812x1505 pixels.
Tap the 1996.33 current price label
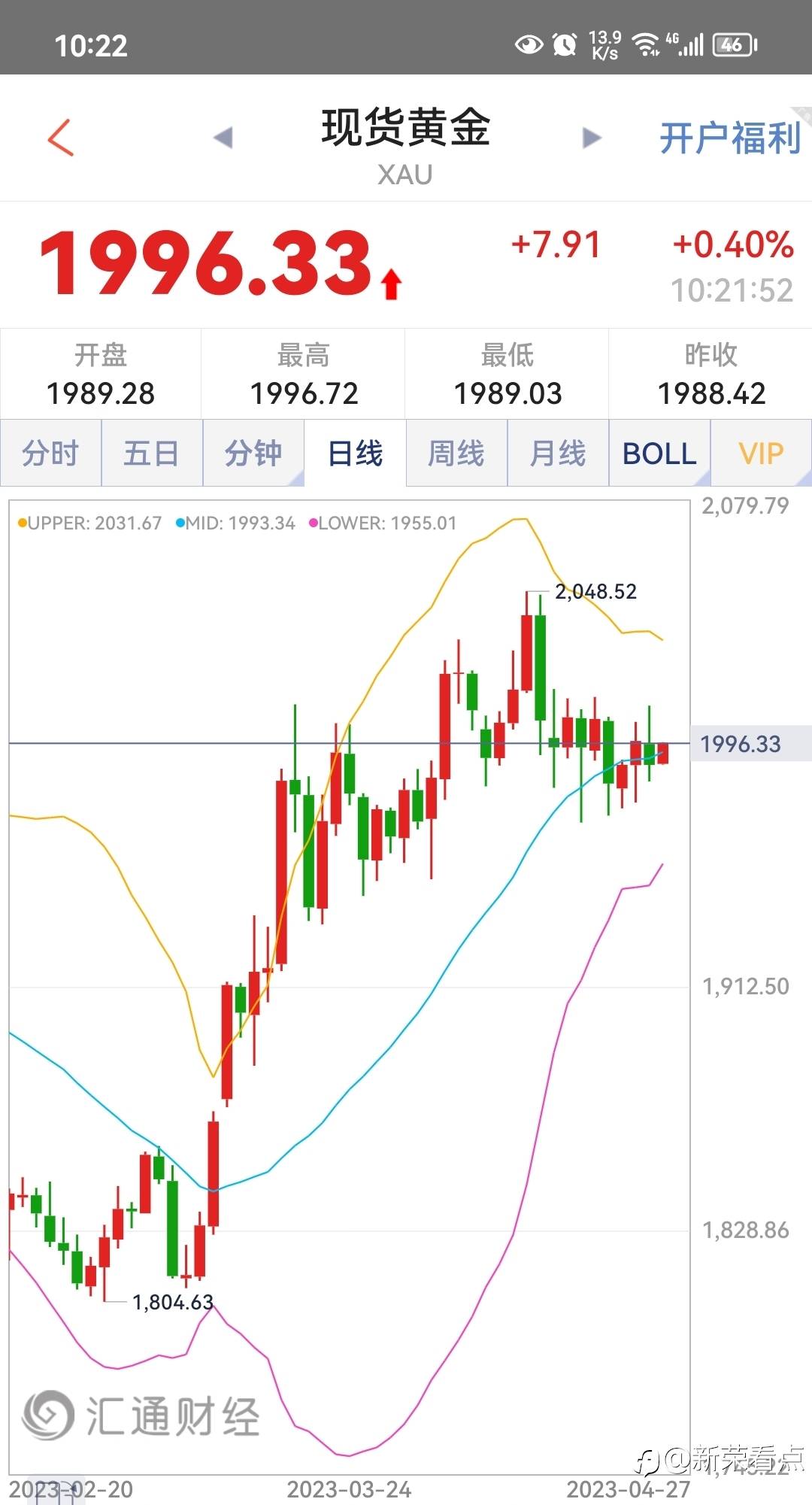pos(741,745)
